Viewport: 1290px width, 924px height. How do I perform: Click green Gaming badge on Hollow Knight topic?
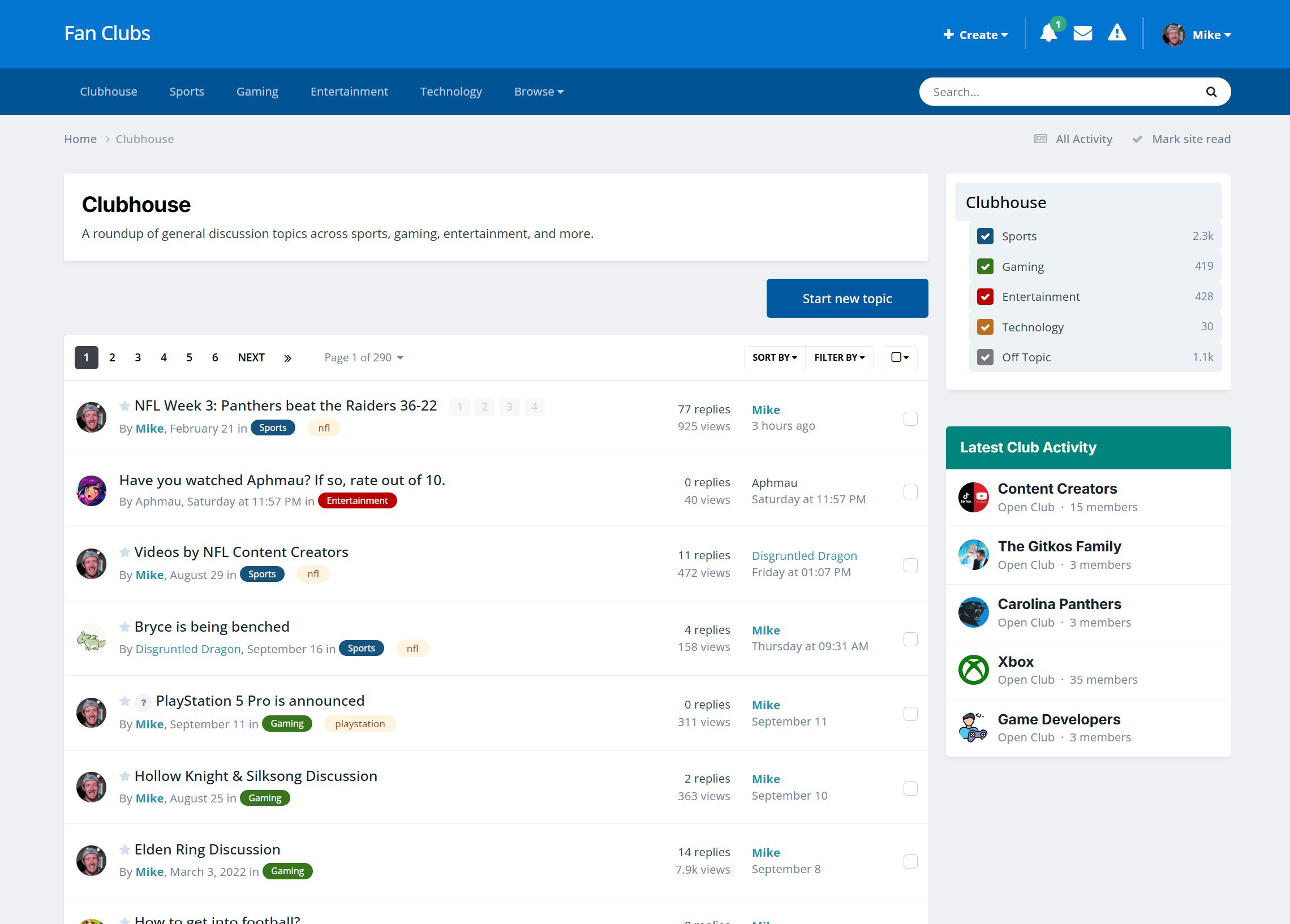[x=264, y=798]
